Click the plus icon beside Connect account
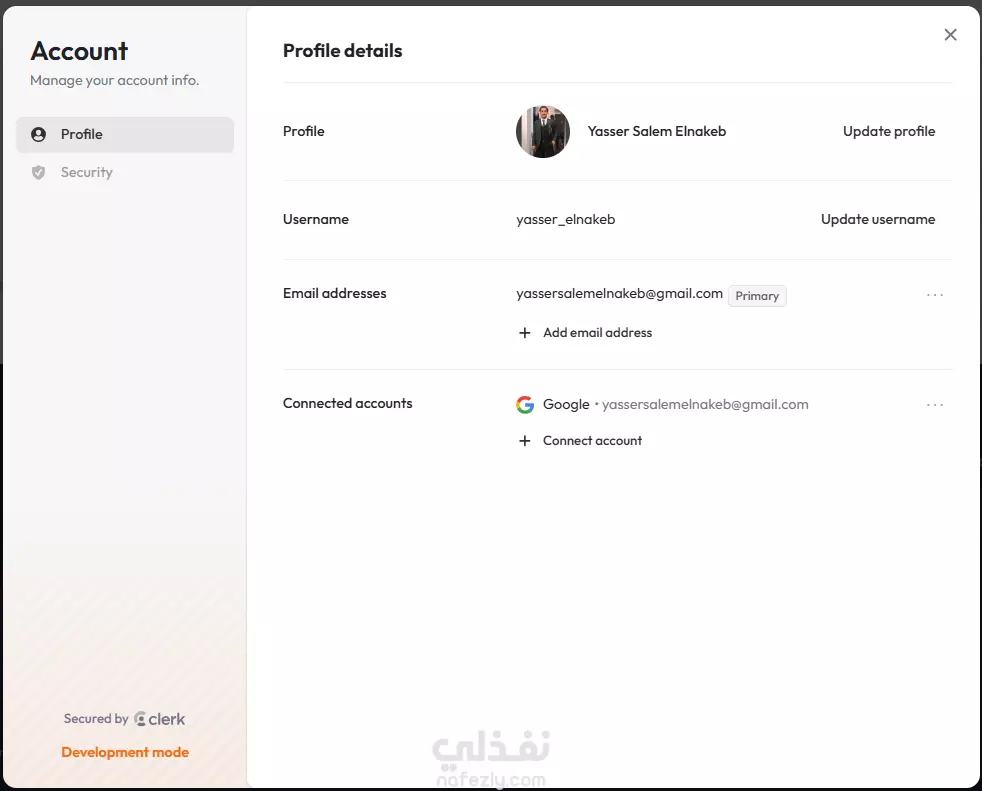Viewport: 982px width, 791px height. [x=525, y=441]
